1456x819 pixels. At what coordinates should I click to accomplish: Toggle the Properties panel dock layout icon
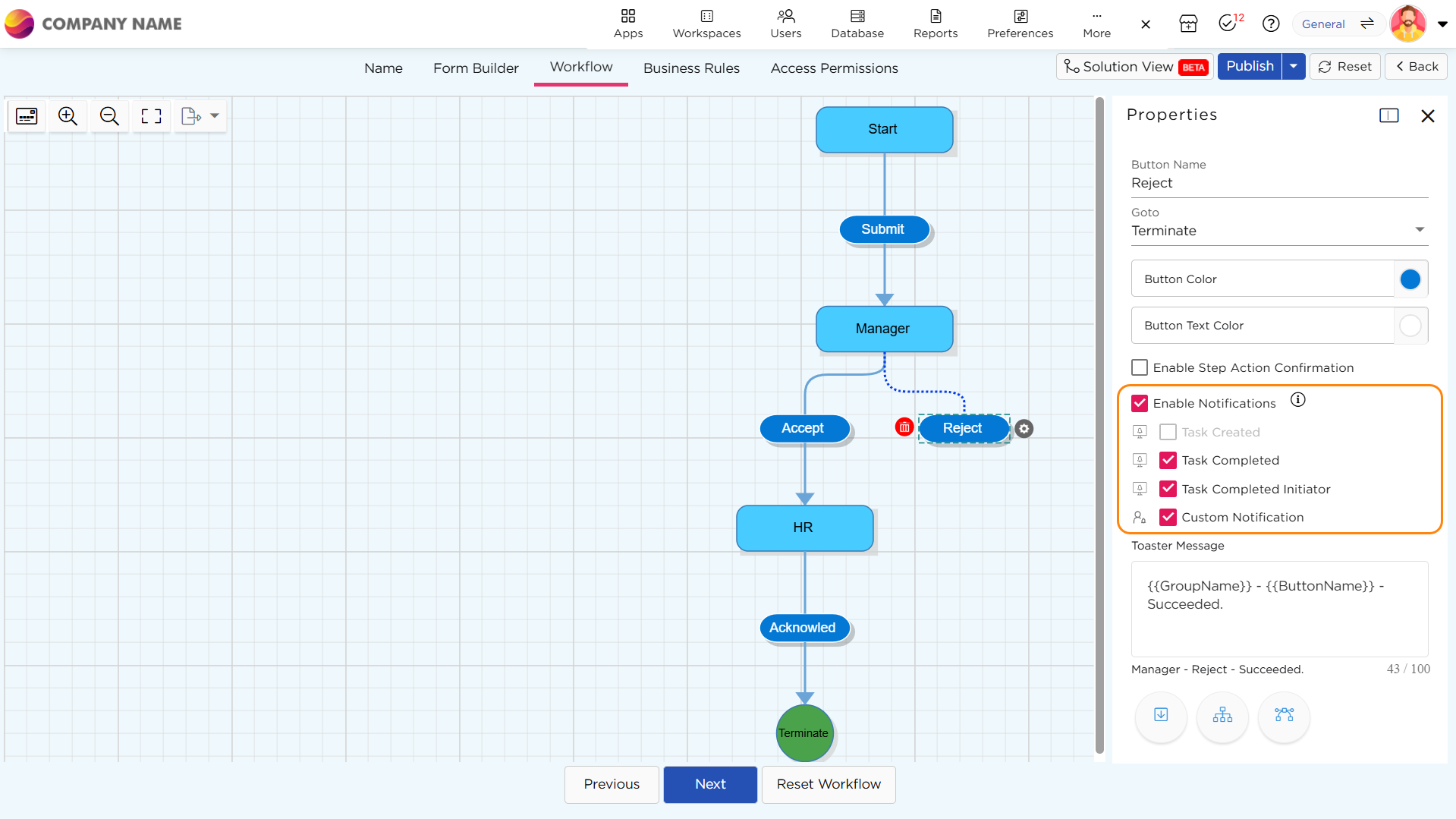click(x=1388, y=115)
